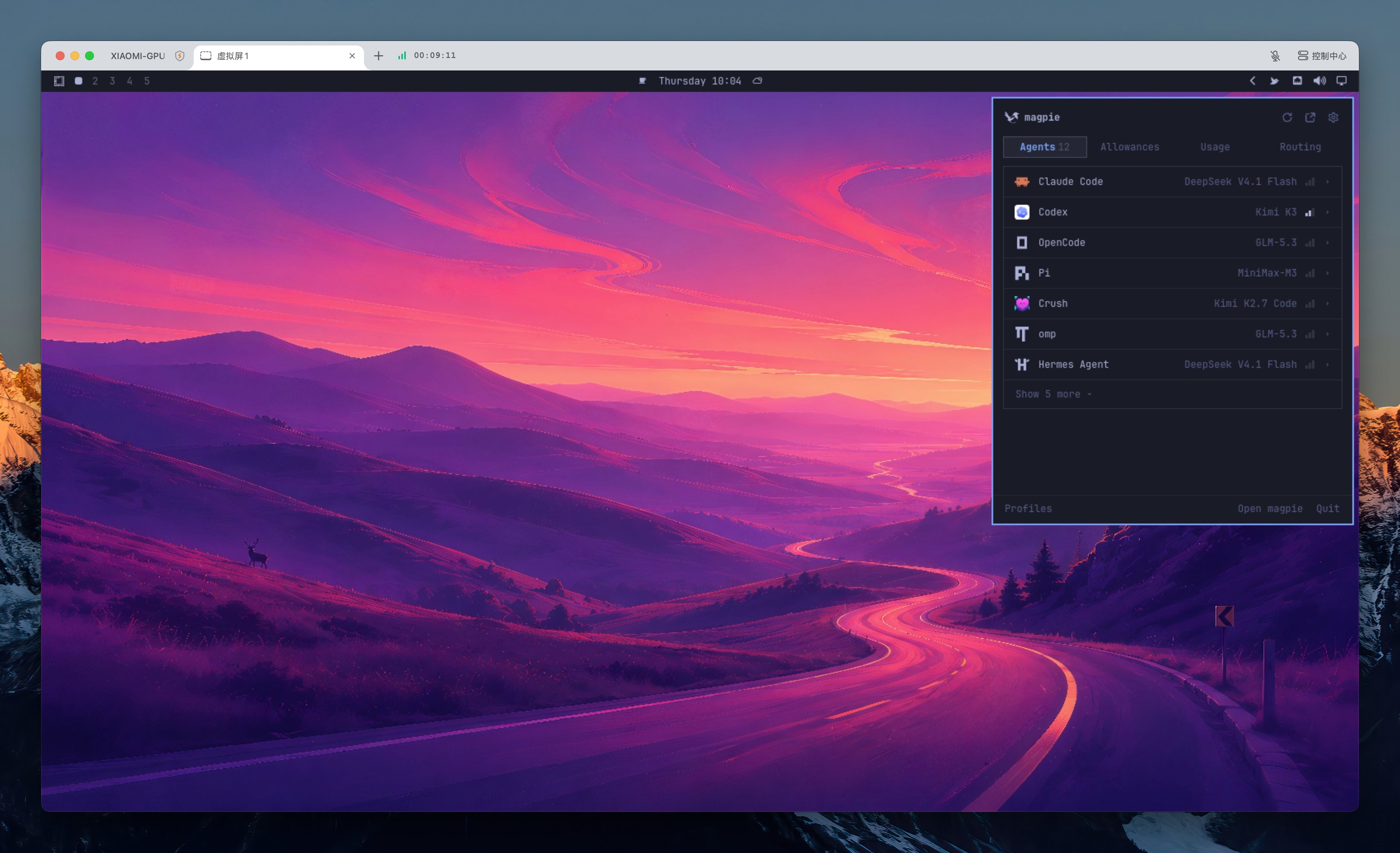Click the Quit button
Viewport: 1400px width, 853px height.
tap(1327, 509)
